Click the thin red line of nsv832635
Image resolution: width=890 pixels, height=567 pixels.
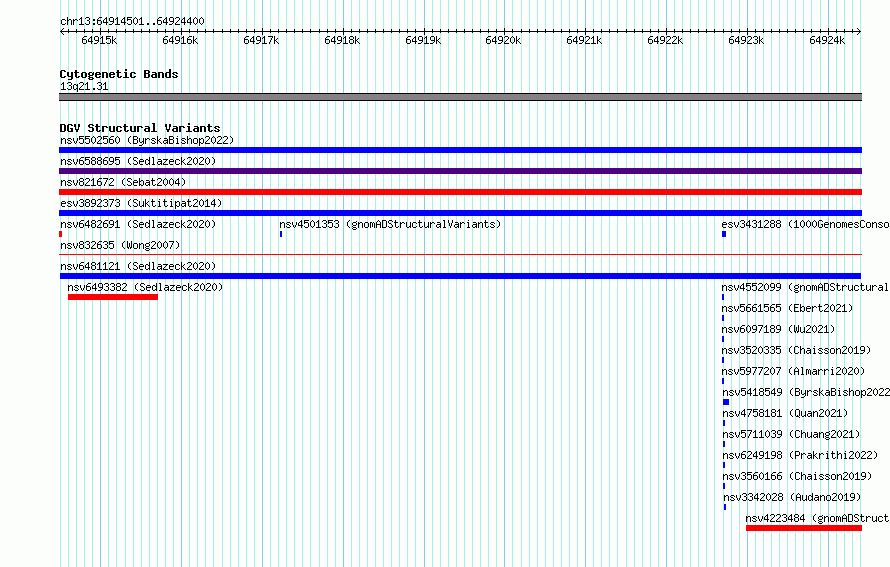(460, 255)
